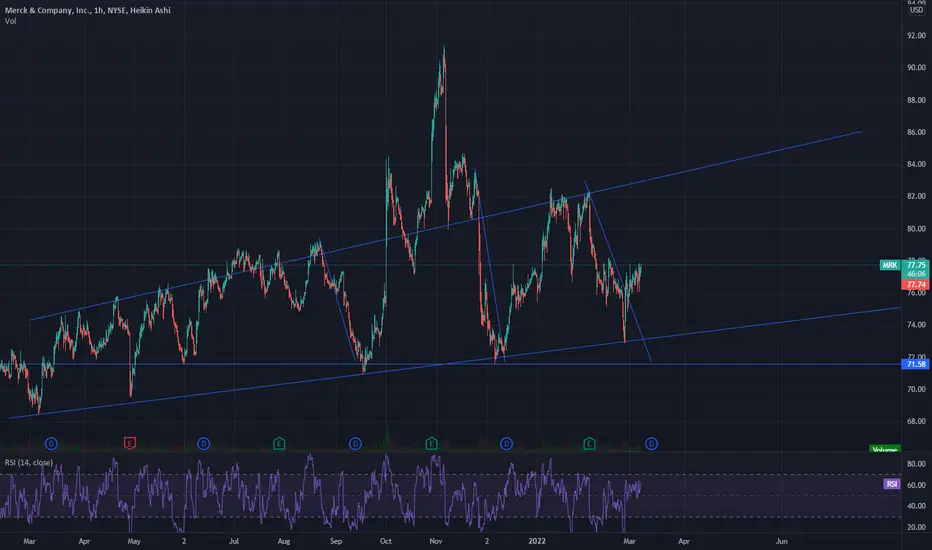This screenshot has width=932, height=550.
Task: Open the green earnings marker in February 2022
Action: [589, 444]
